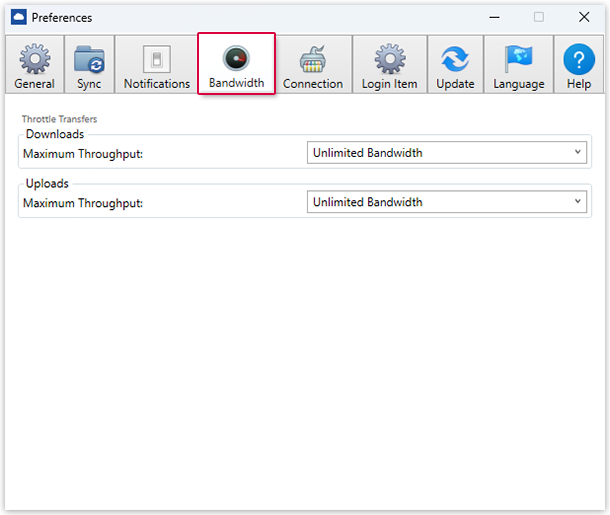
Task: Click the Bandwidth gauge icon
Action: pyautogui.click(x=236, y=58)
